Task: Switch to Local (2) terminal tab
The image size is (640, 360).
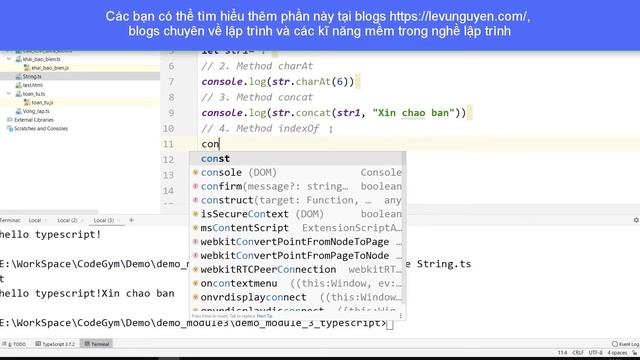Action: 67,220
